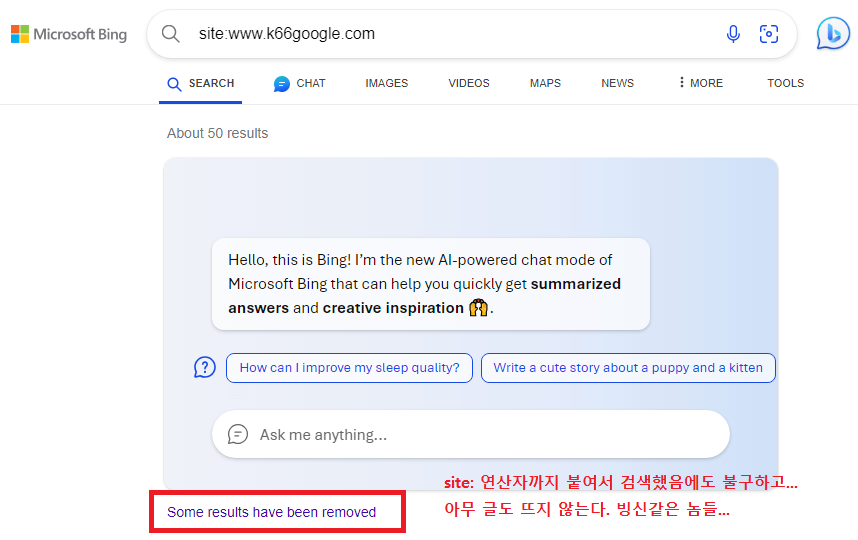Expand the MORE menu
This screenshot has width=858, height=540.
coord(700,83)
